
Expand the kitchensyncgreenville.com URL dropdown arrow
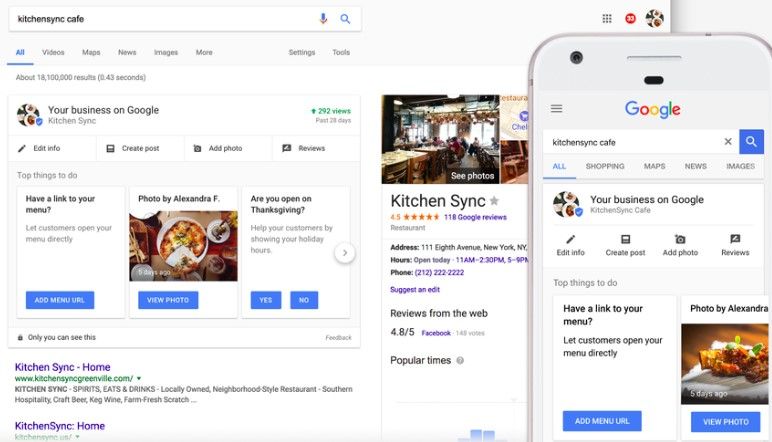coord(139,379)
